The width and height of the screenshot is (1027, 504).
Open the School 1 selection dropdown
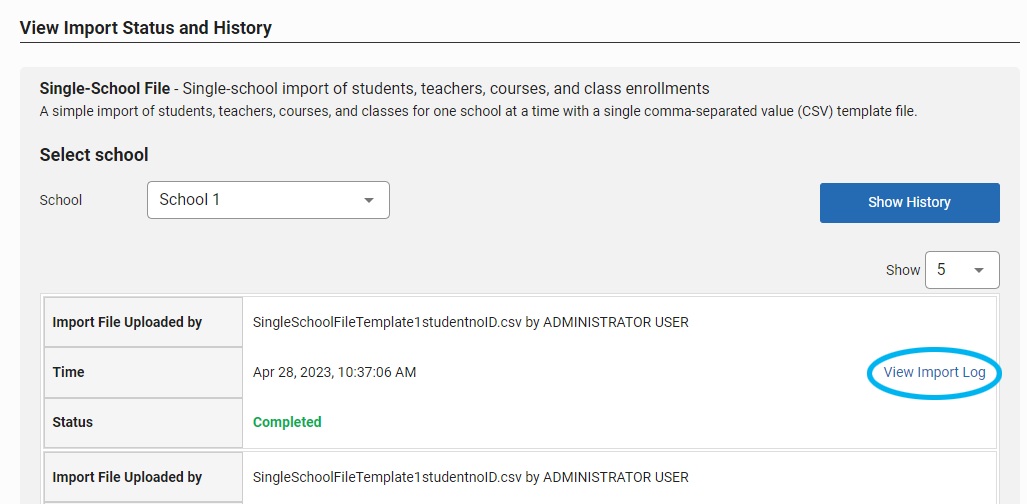coord(268,200)
